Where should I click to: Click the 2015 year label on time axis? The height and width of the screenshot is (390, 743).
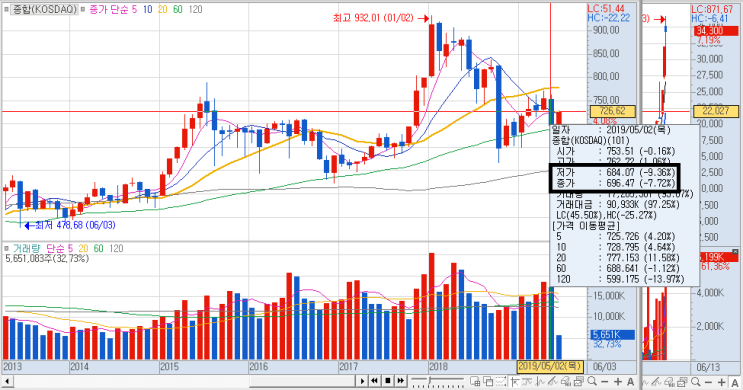(x=169, y=366)
